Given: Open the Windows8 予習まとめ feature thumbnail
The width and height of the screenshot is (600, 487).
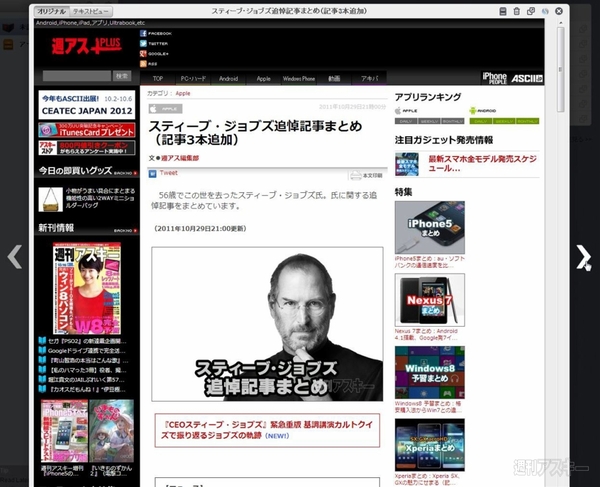Looking at the screenshot, I should [430, 372].
